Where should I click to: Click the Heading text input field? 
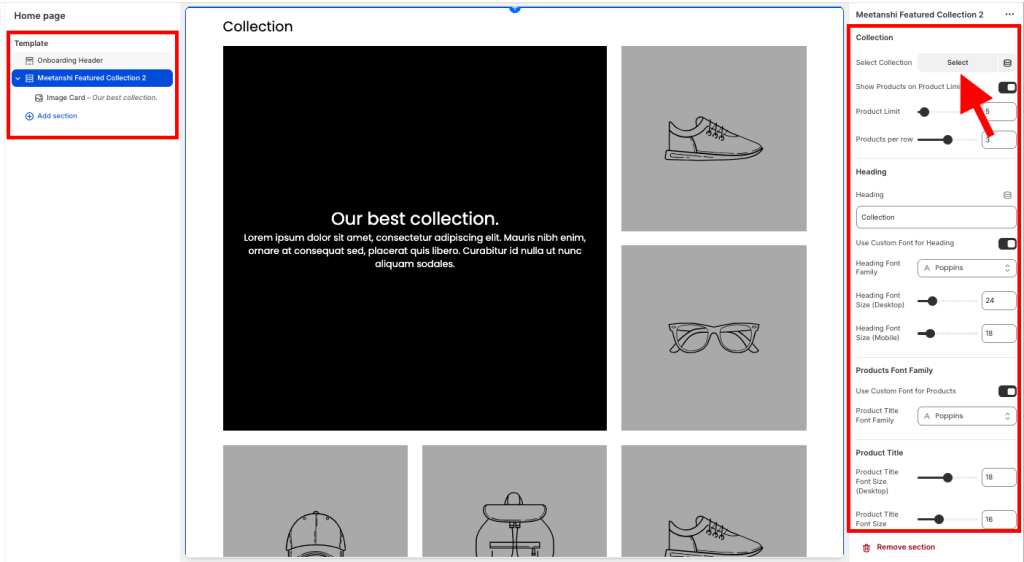click(x=936, y=217)
